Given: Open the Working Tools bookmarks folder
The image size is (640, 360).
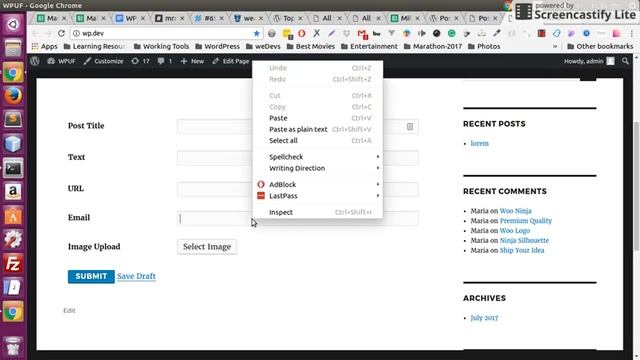Looking at the screenshot, I should coord(162,47).
